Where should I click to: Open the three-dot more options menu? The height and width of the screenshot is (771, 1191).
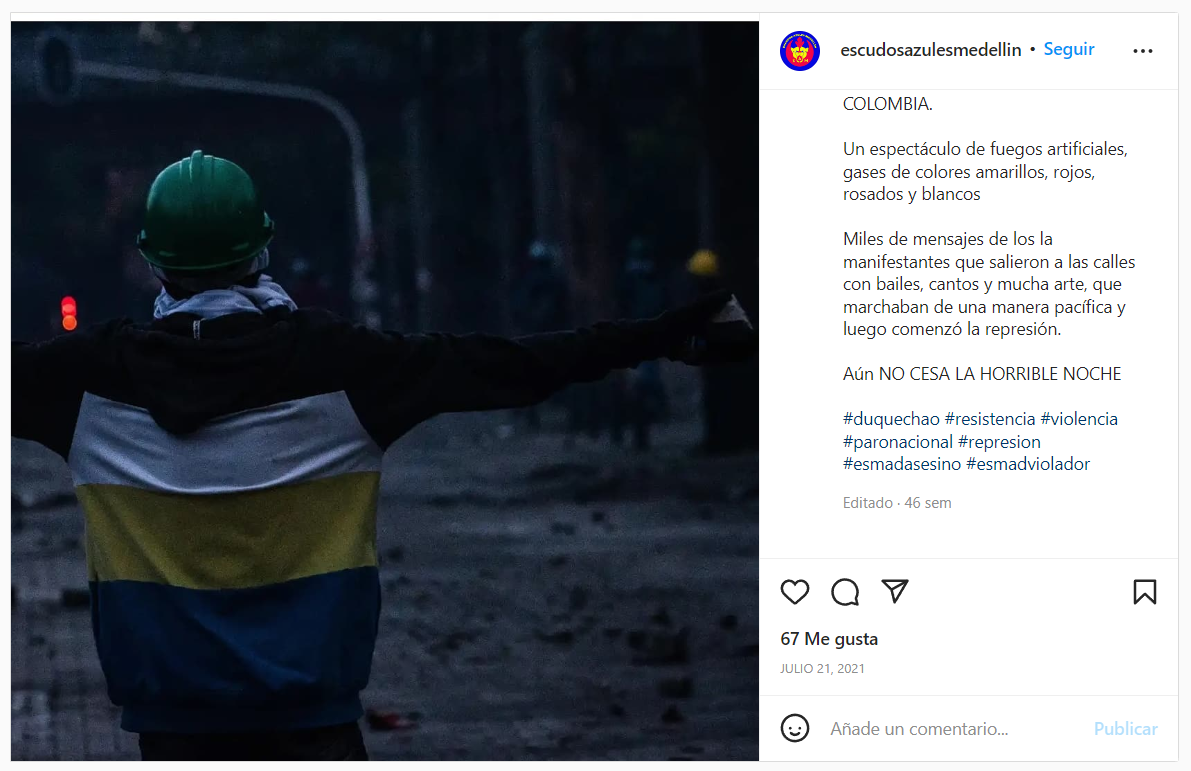coord(1142,51)
